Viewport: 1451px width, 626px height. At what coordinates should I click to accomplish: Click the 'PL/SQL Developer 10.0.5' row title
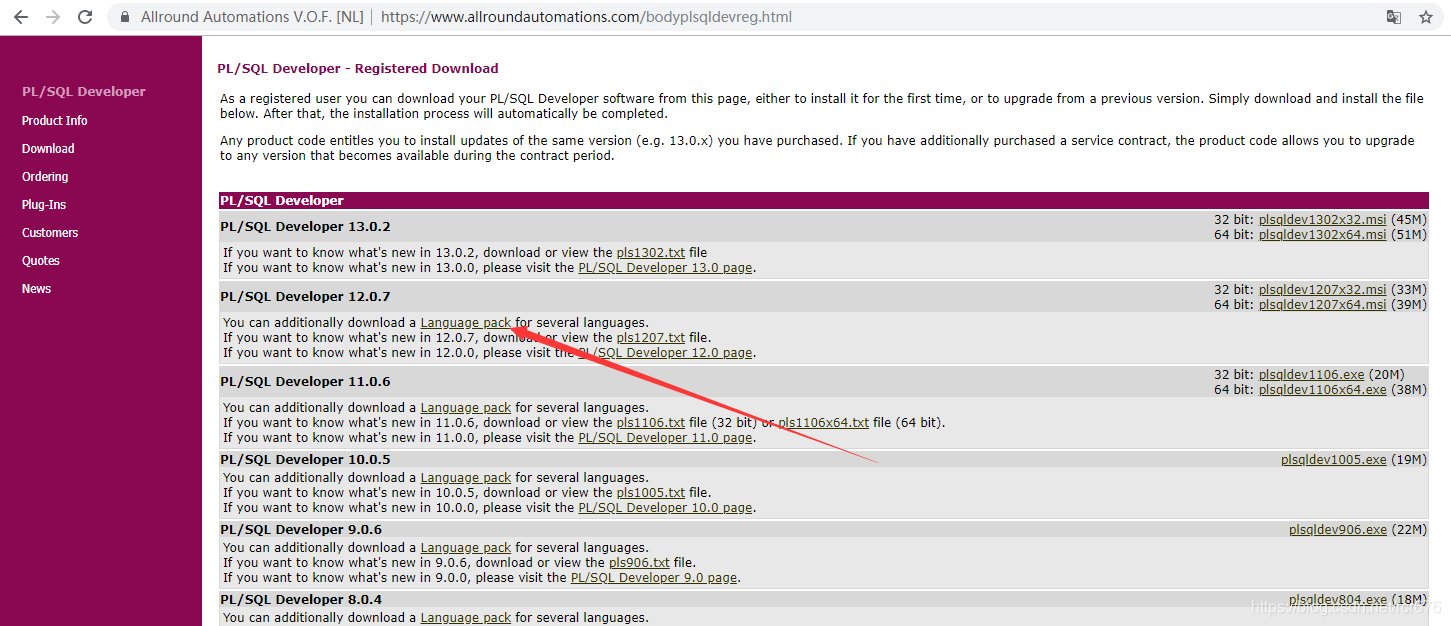pos(305,460)
